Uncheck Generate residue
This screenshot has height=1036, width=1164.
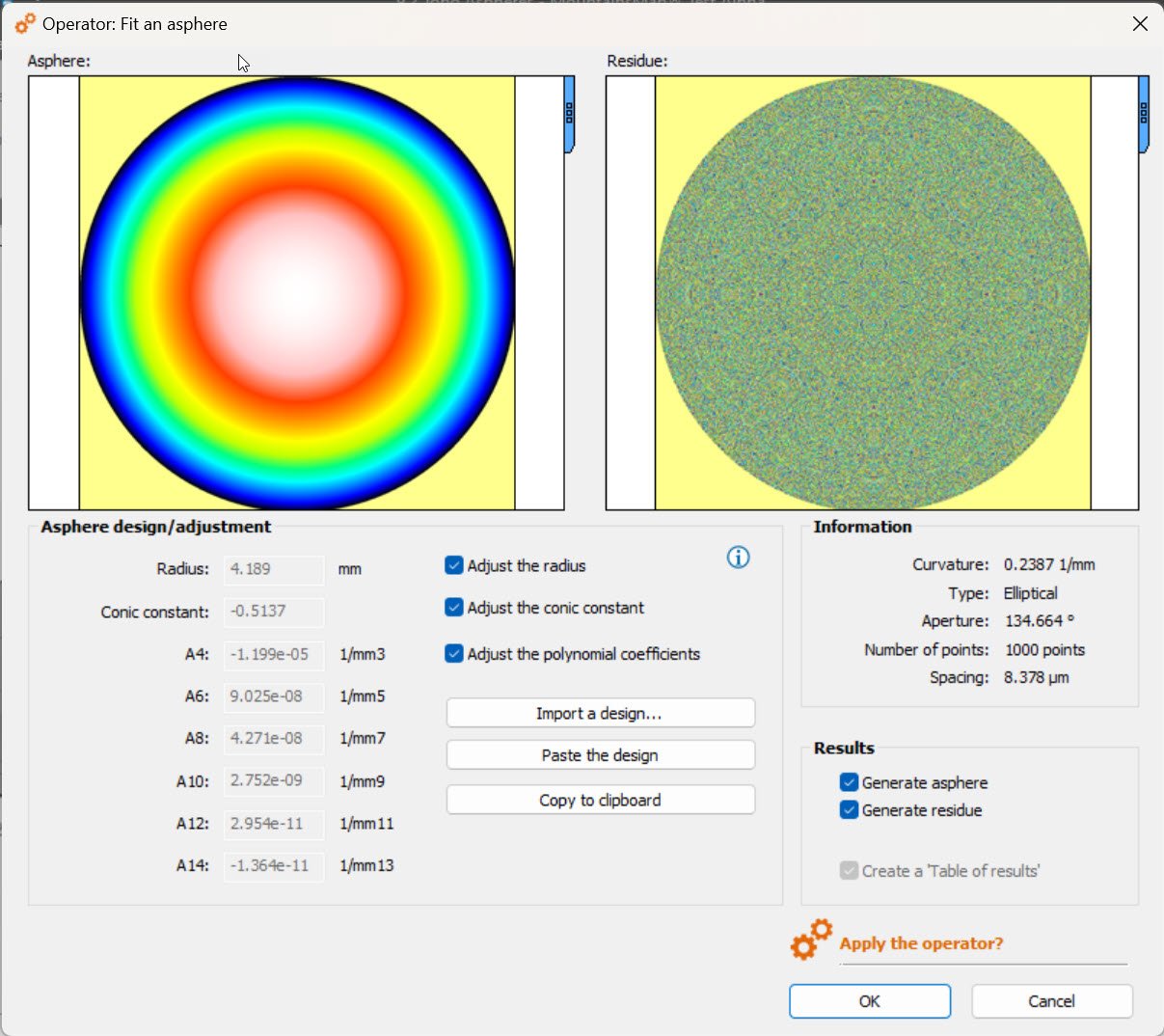849,809
